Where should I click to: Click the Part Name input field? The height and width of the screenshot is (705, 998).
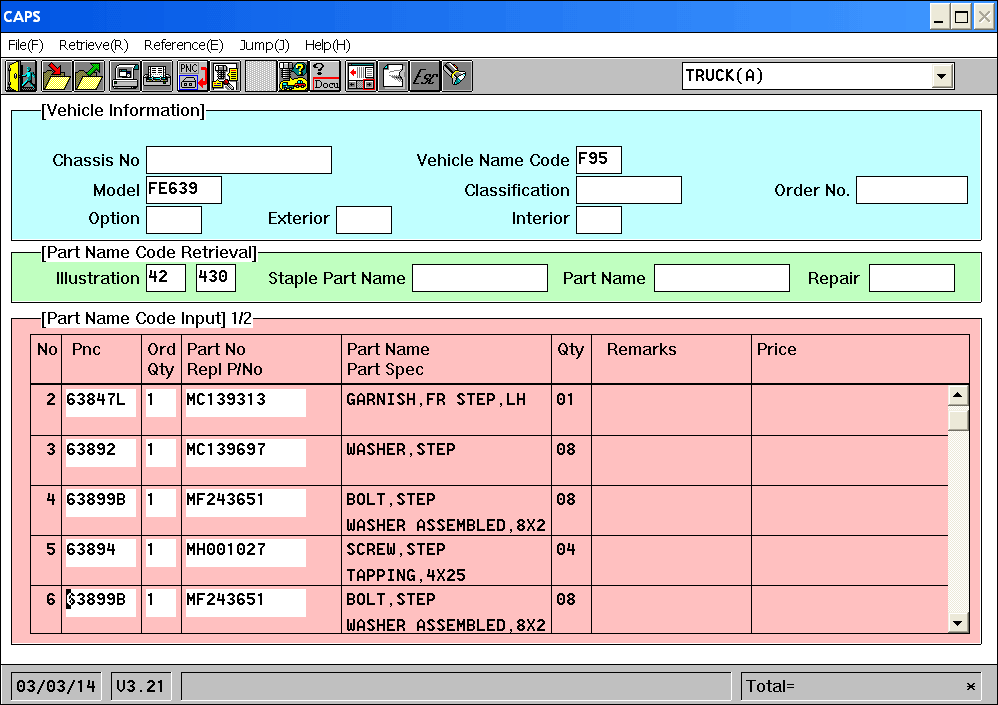(722, 278)
